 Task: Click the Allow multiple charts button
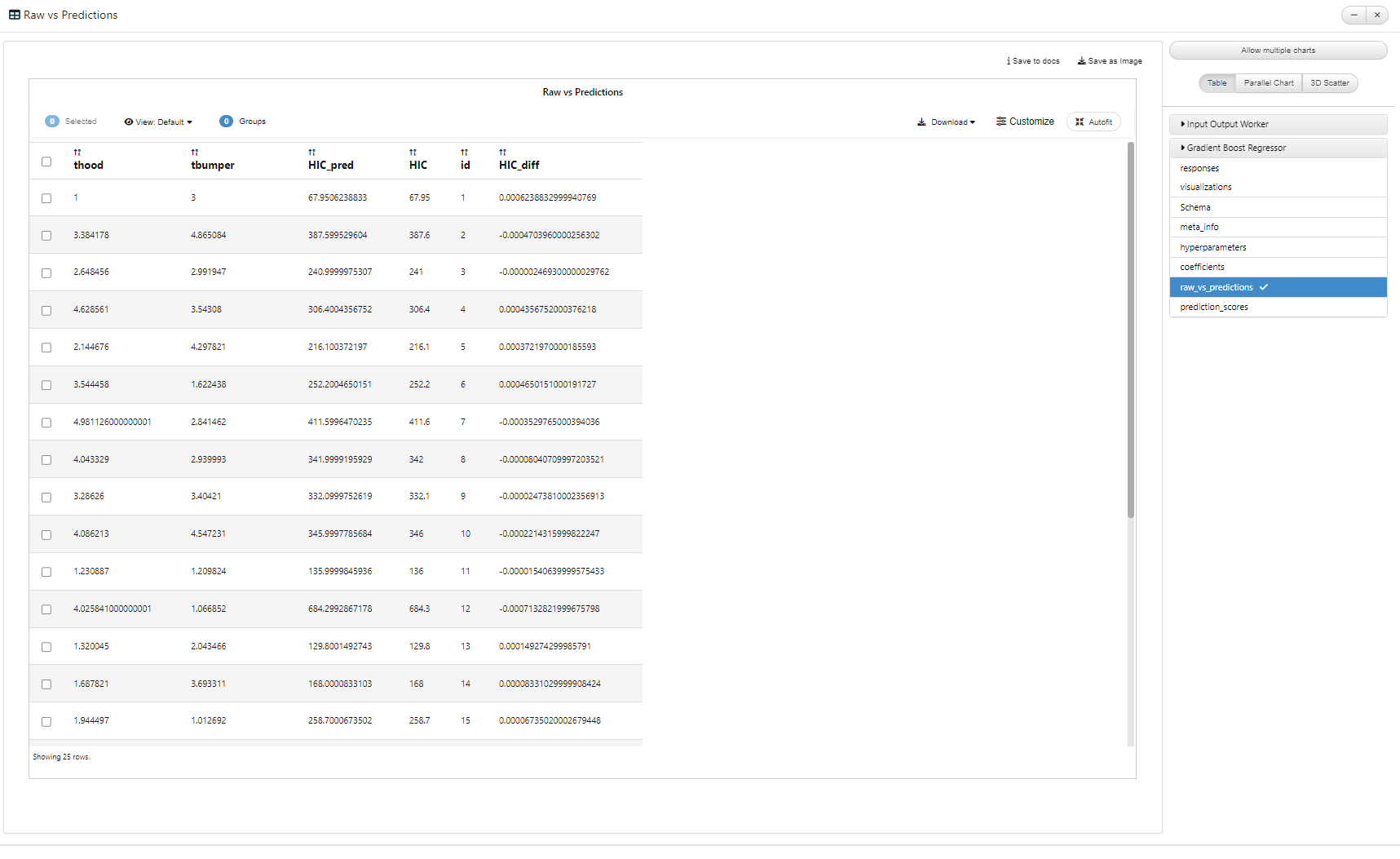(1278, 51)
